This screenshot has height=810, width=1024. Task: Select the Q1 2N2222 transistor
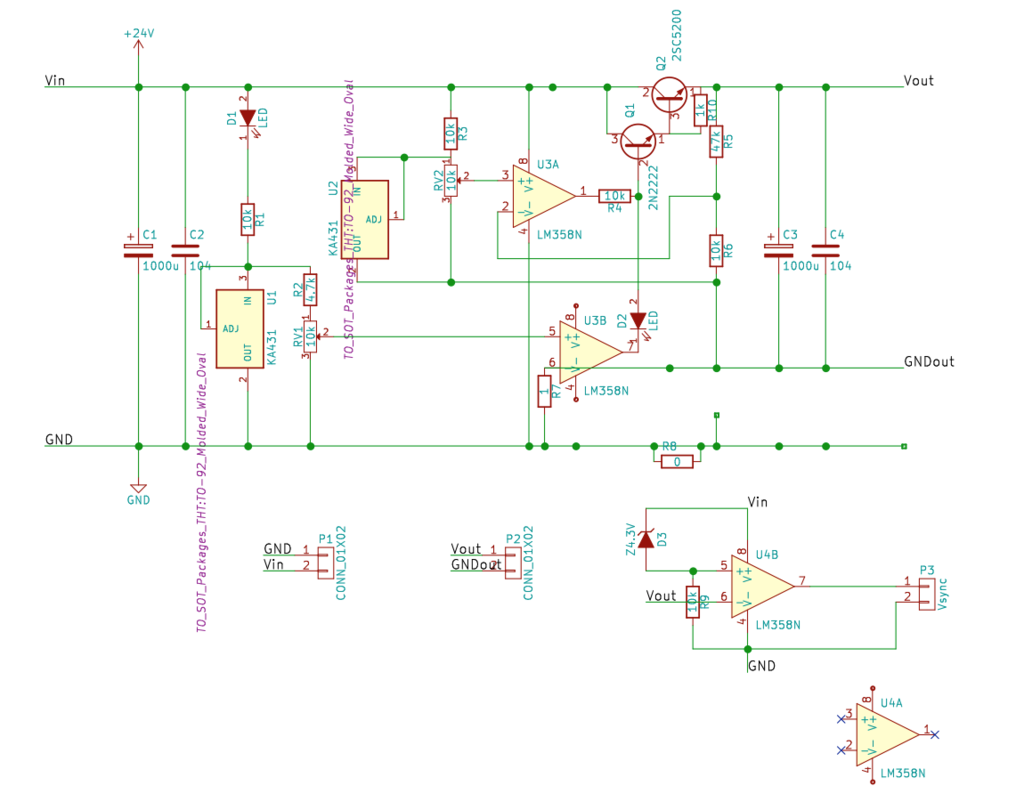(x=638, y=142)
